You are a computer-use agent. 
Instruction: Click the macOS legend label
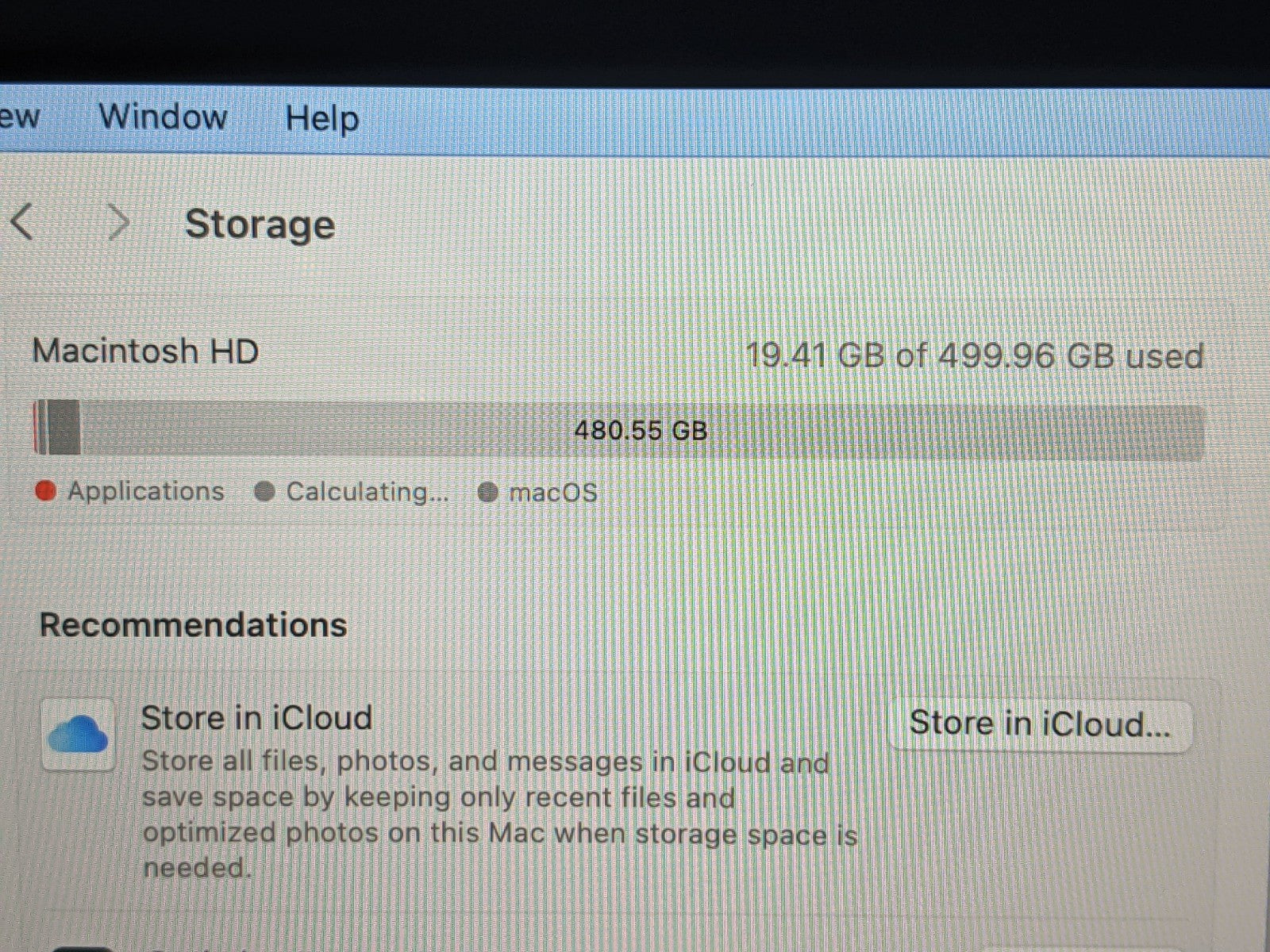tap(552, 493)
